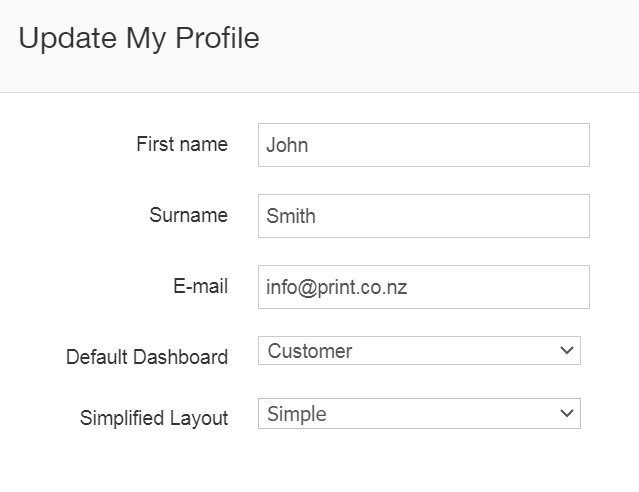Place cursor on "John" text

[287, 145]
